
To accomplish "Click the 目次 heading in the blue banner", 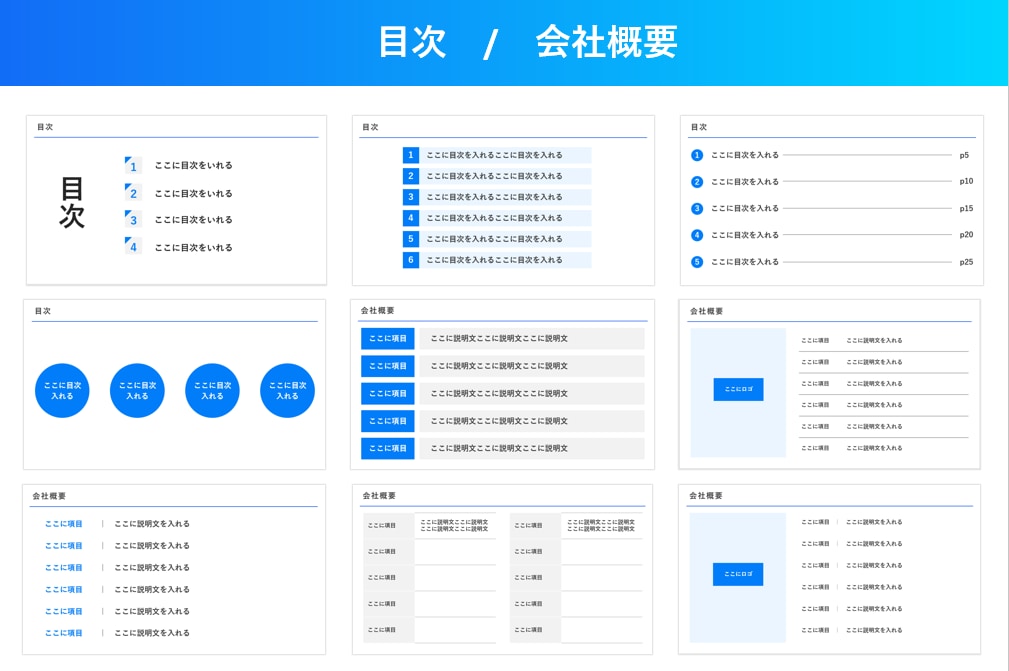I will point(412,42).
